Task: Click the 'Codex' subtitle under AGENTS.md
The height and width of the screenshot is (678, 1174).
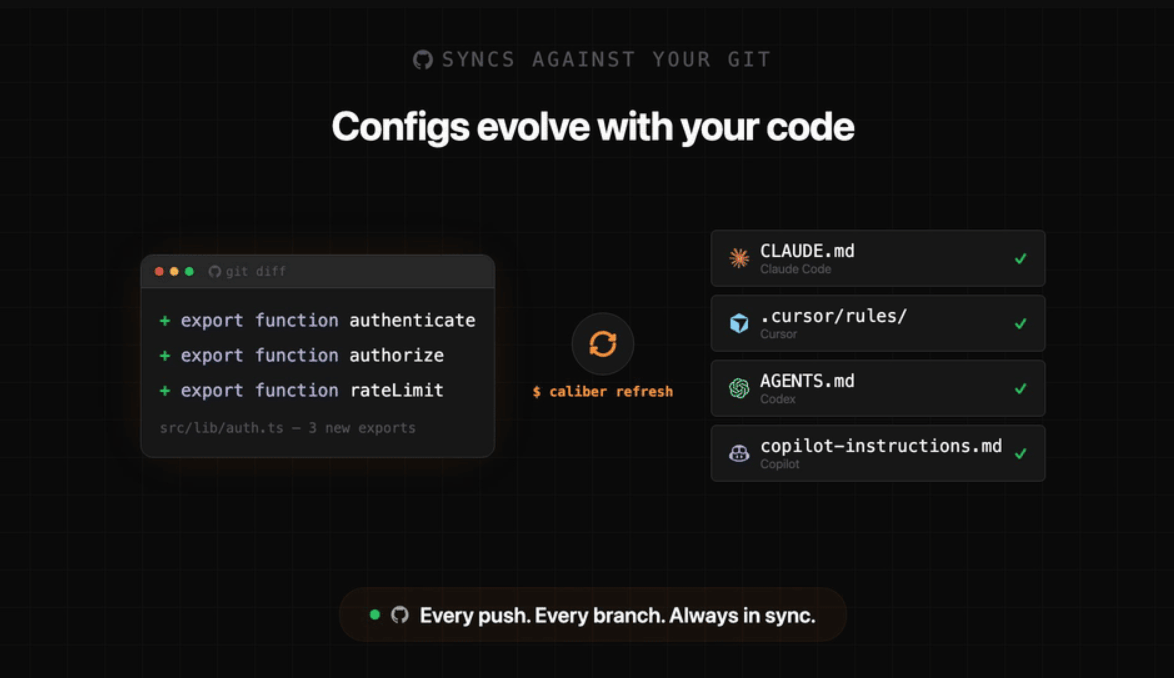Action: 778,400
